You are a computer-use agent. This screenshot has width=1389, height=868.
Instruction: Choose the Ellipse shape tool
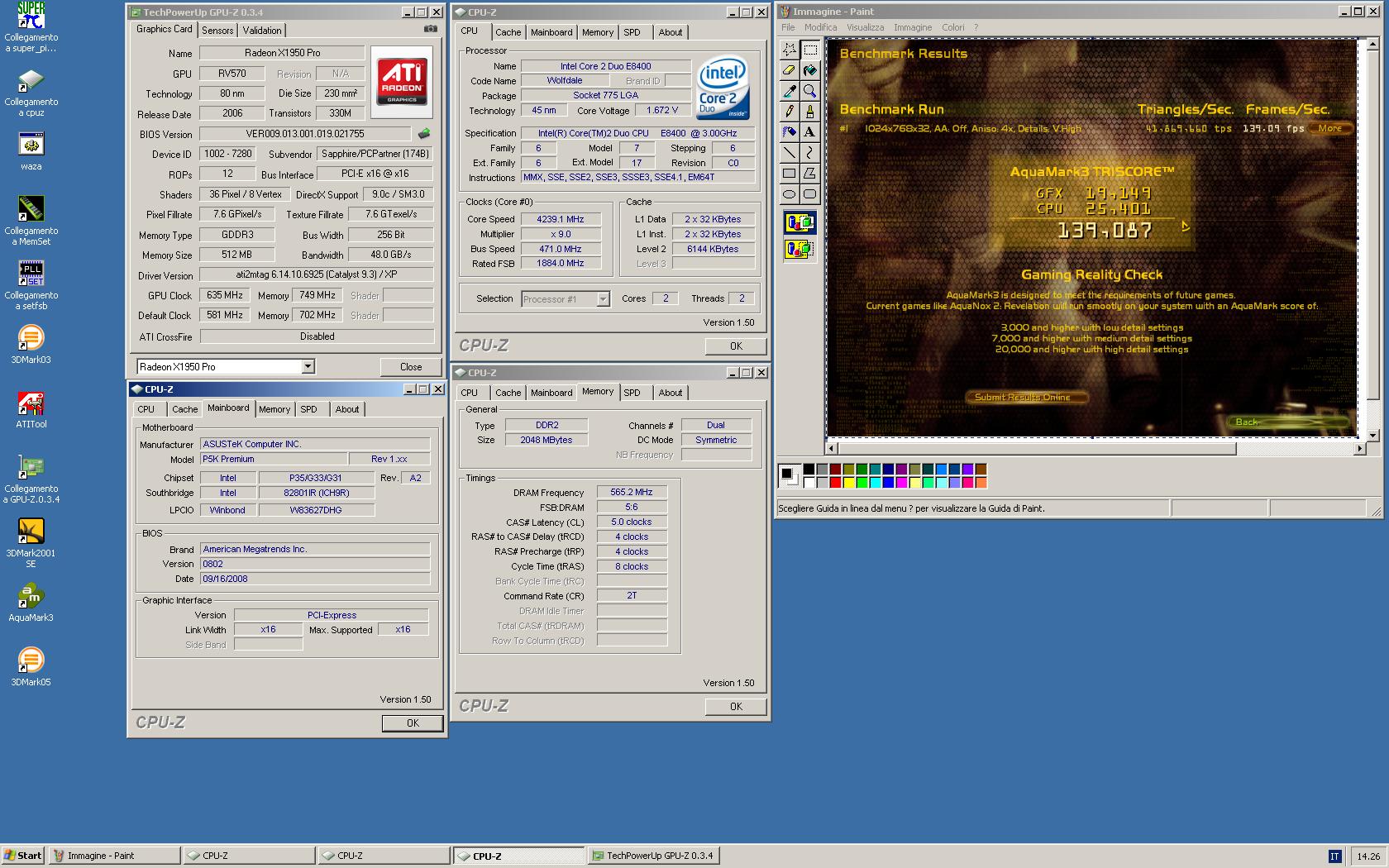pyautogui.click(x=790, y=194)
